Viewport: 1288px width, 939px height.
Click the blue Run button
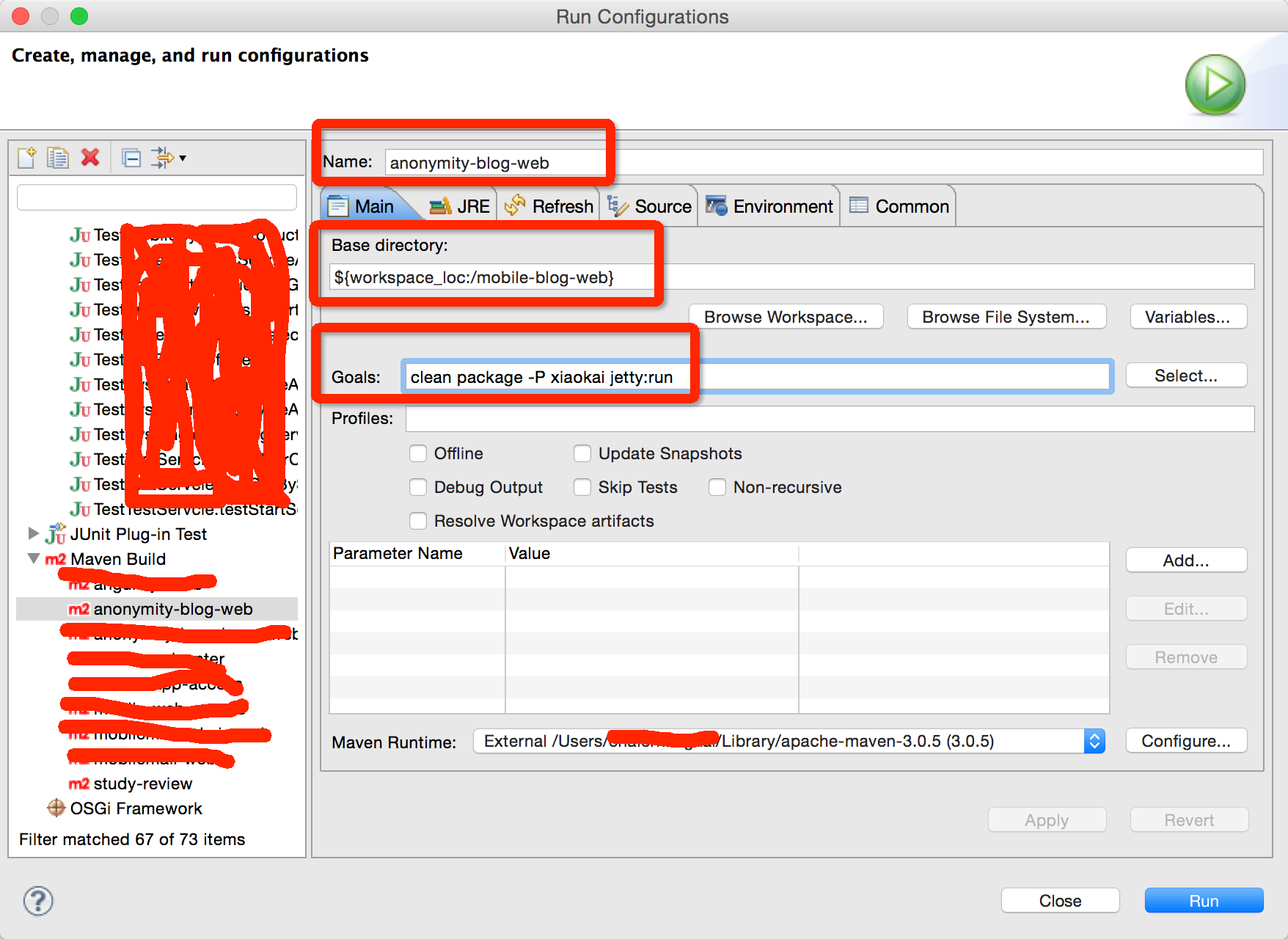pos(1204,901)
